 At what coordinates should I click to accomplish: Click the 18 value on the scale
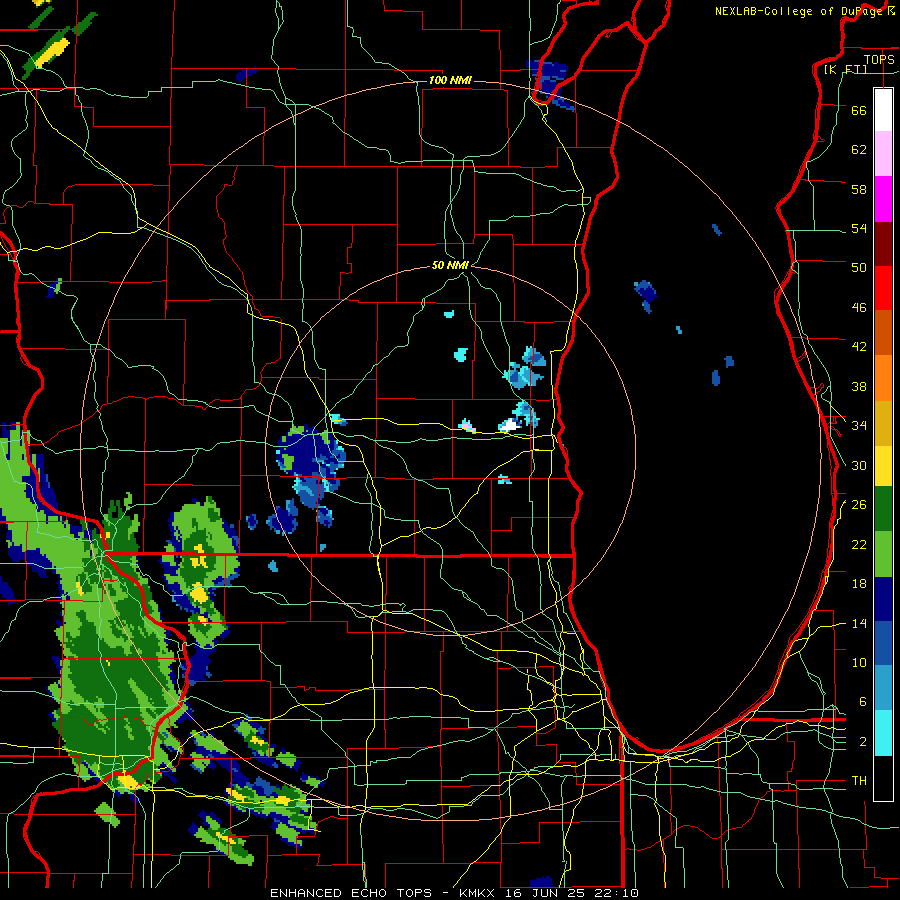click(x=859, y=584)
